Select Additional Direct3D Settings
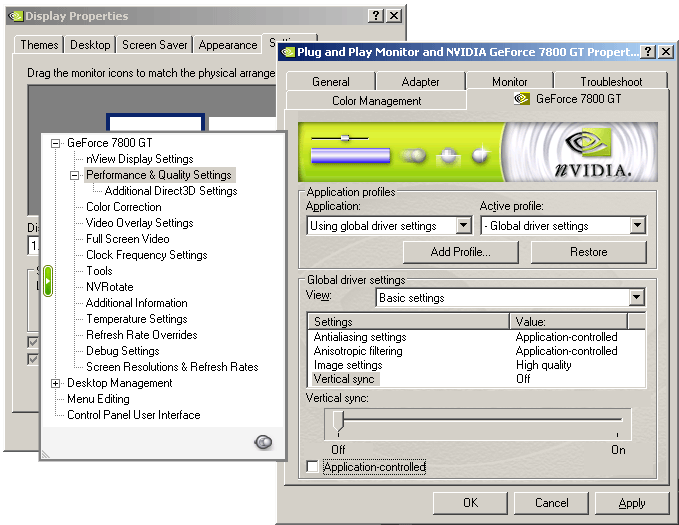Viewport: 679px width, 525px height. click(x=171, y=191)
